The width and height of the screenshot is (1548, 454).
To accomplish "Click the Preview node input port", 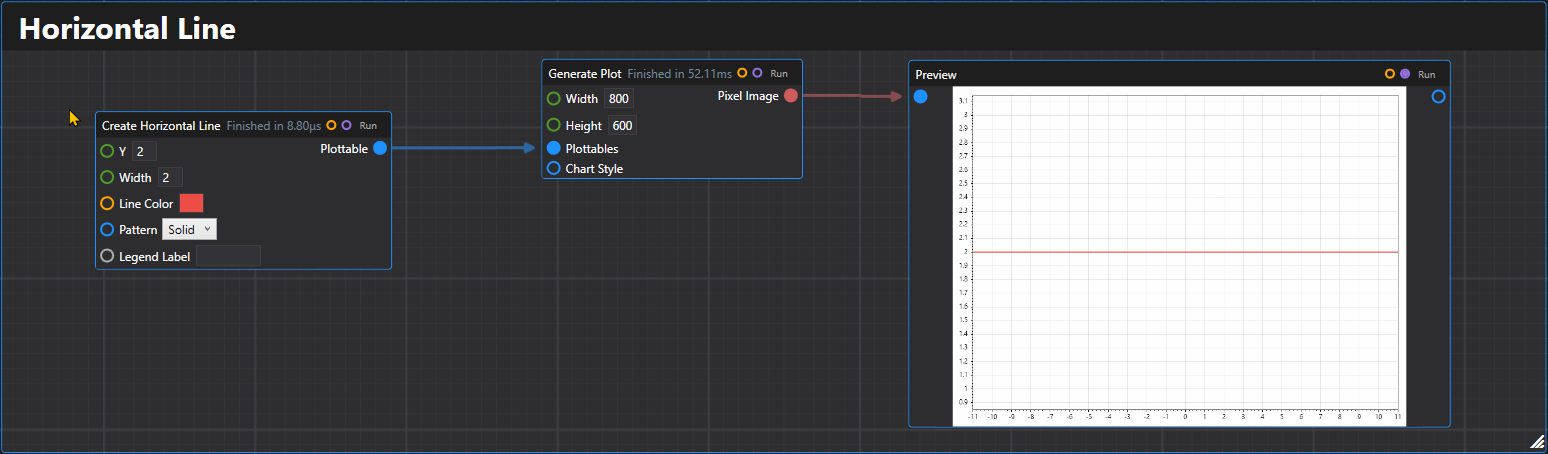I will (x=921, y=97).
